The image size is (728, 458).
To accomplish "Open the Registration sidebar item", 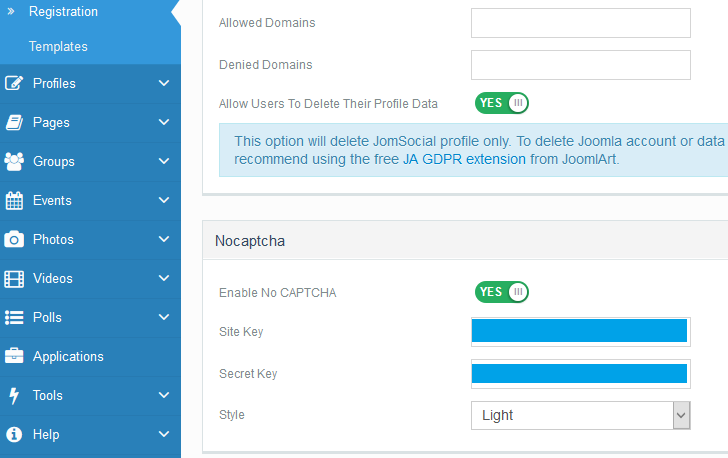I will (x=63, y=12).
